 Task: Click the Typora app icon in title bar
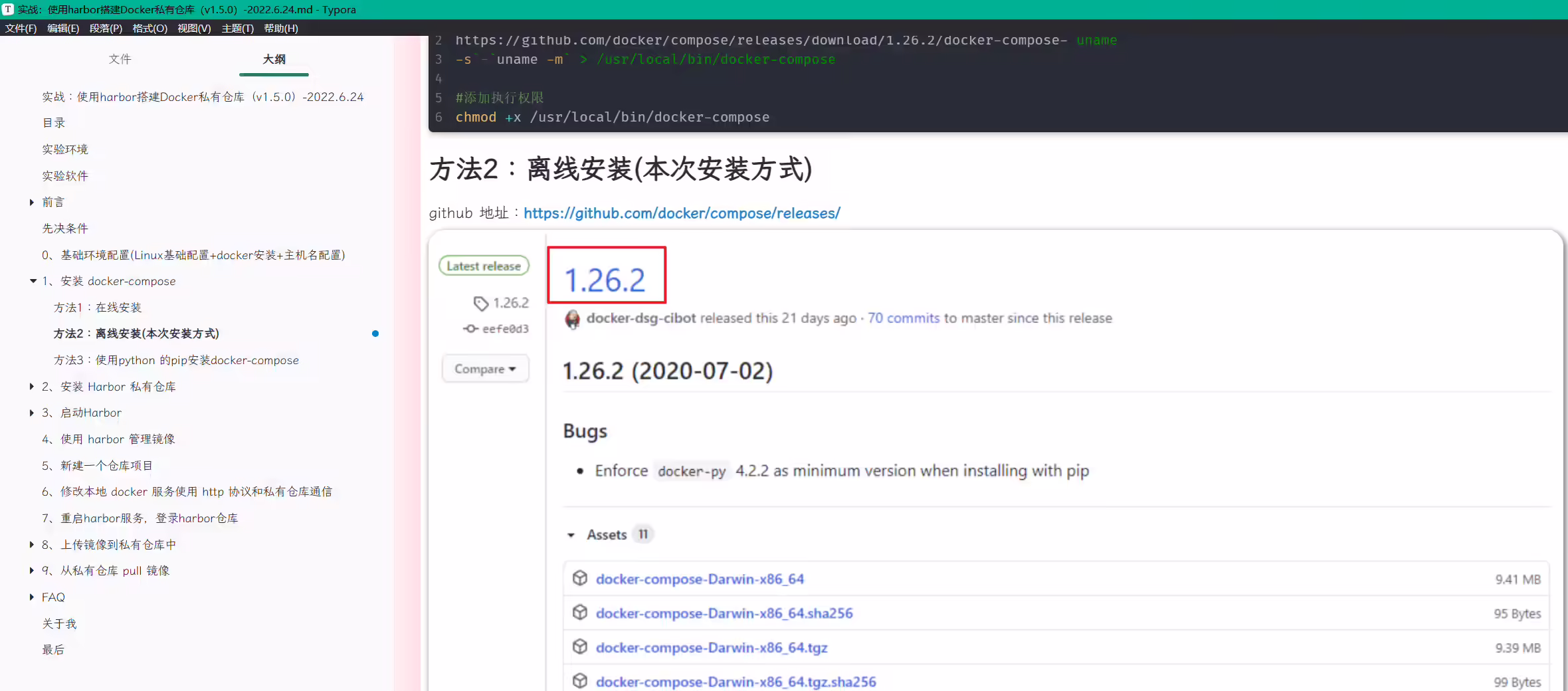(x=8, y=9)
